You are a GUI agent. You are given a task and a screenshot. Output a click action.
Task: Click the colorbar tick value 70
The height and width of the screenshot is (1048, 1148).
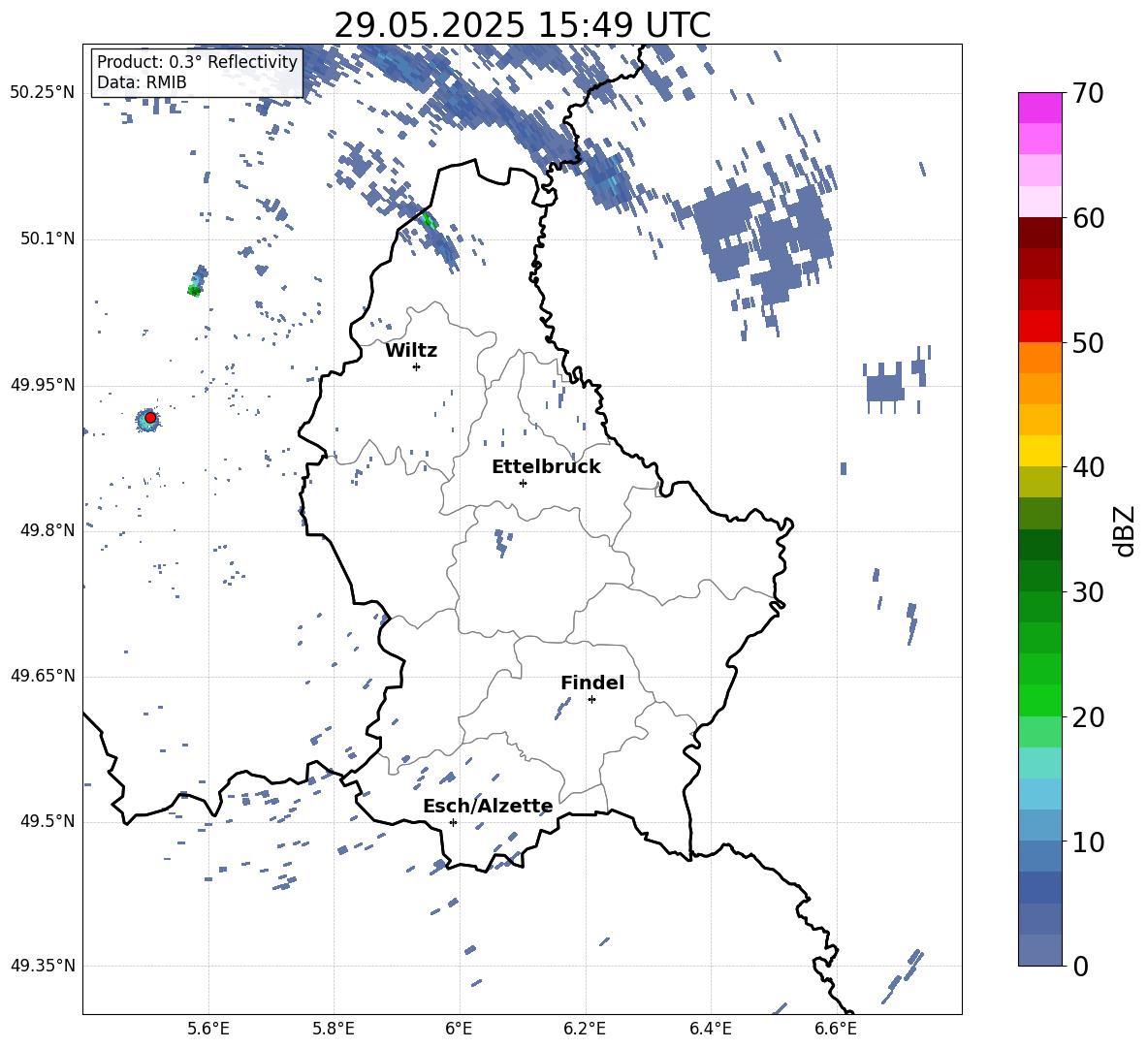[1088, 93]
